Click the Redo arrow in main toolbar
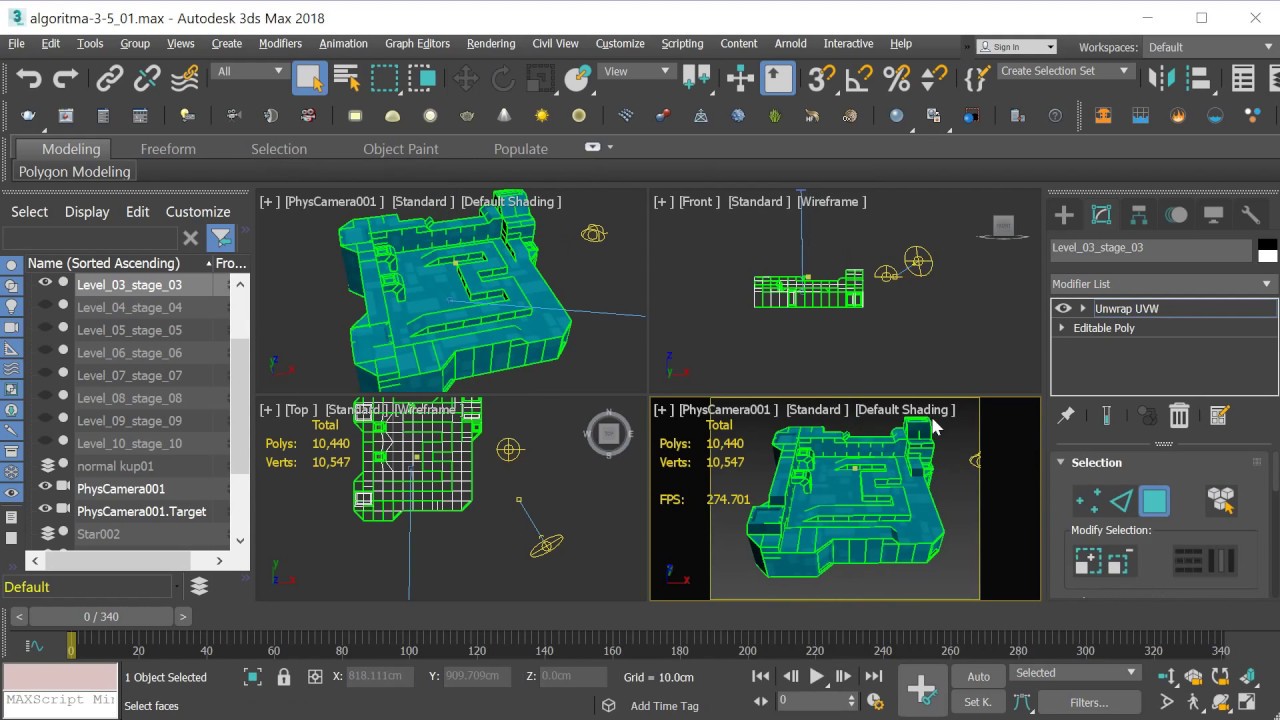Image resolution: width=1280 pixels, height=720 pixels. tap(65, 78)
